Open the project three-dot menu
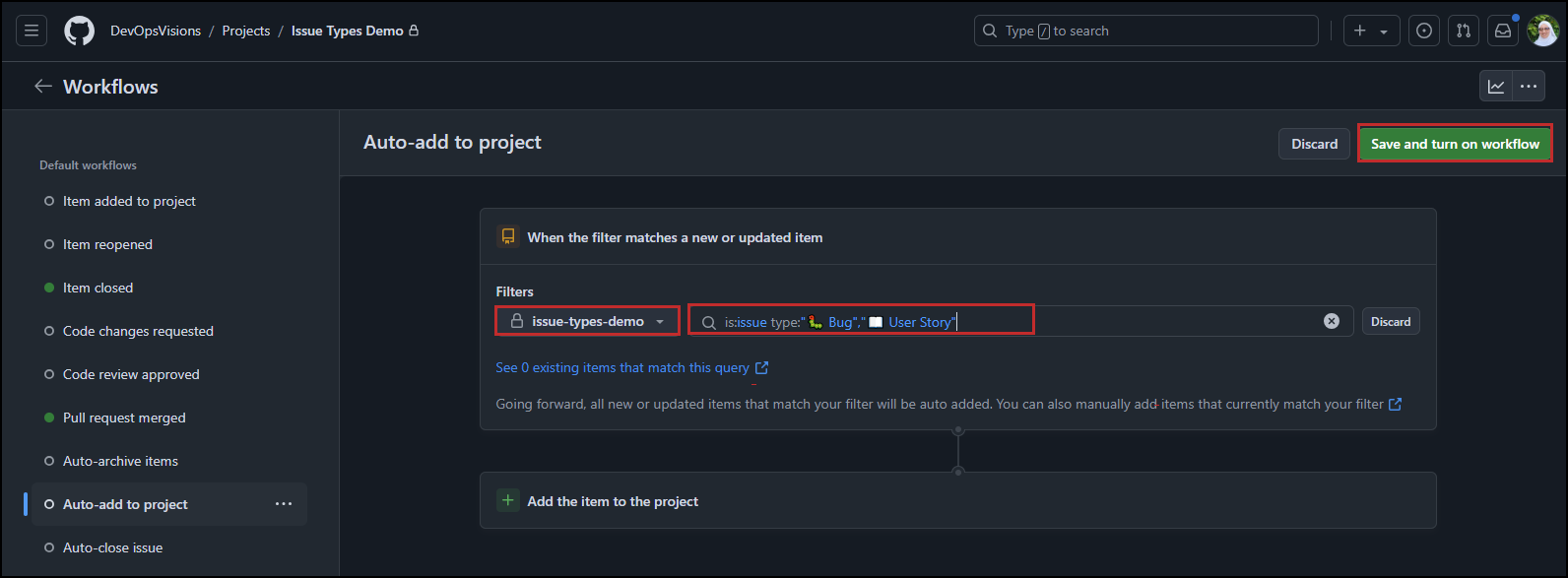 1529,87
